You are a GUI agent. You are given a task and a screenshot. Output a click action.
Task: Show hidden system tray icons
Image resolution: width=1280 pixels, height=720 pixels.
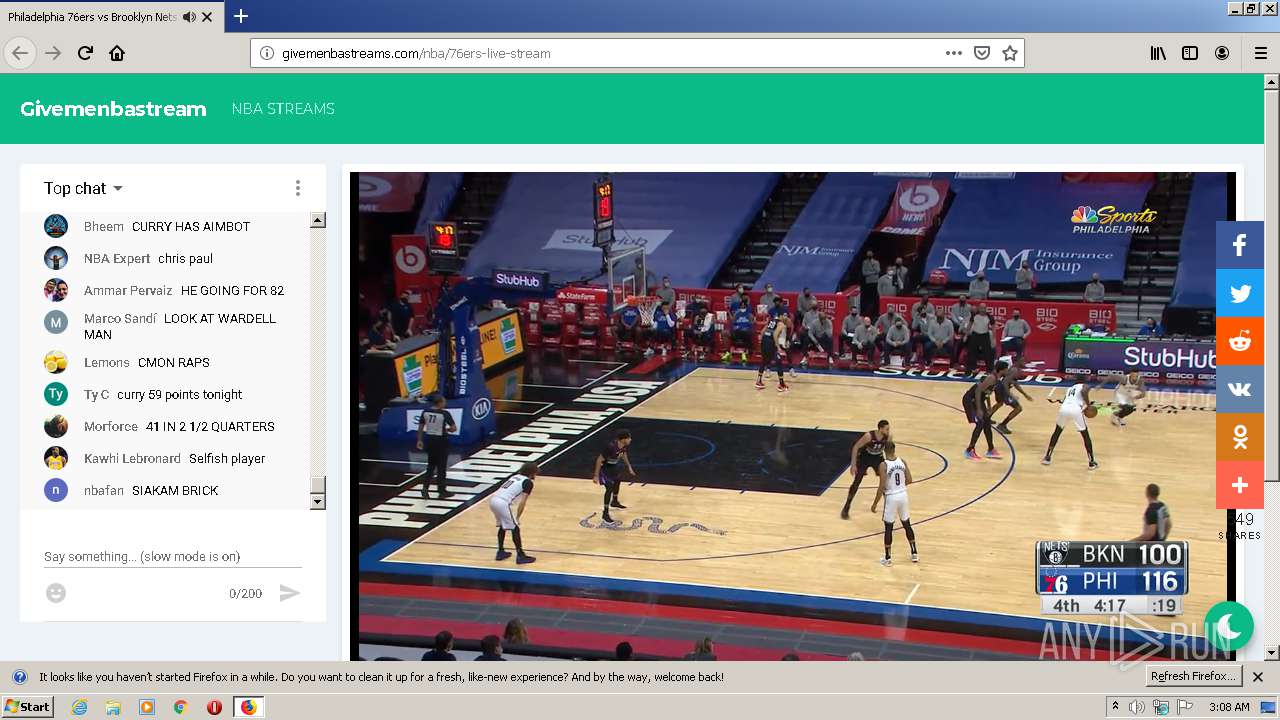(x=1116, y=707)
